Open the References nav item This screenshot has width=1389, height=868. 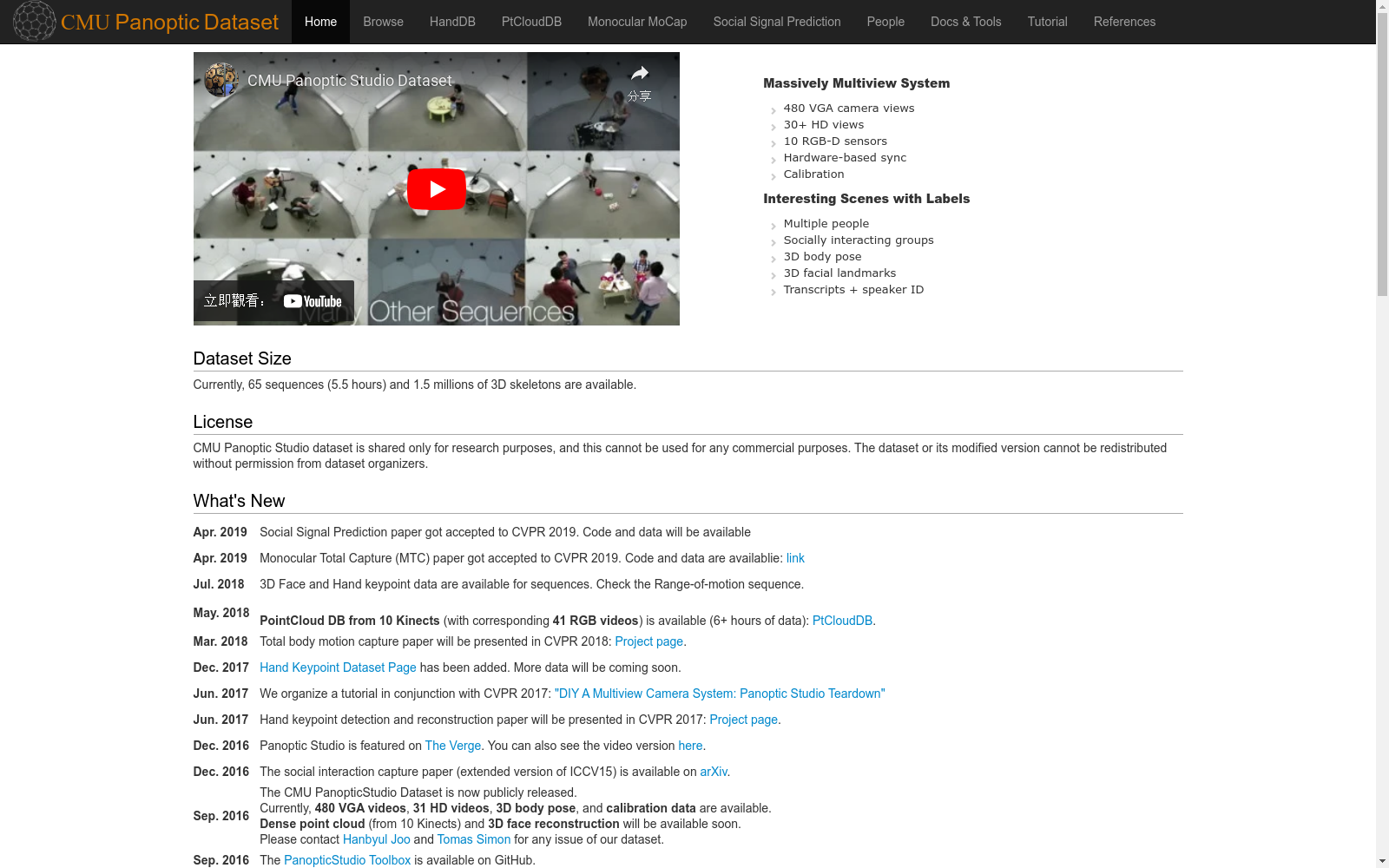(x=1124, y=22)
